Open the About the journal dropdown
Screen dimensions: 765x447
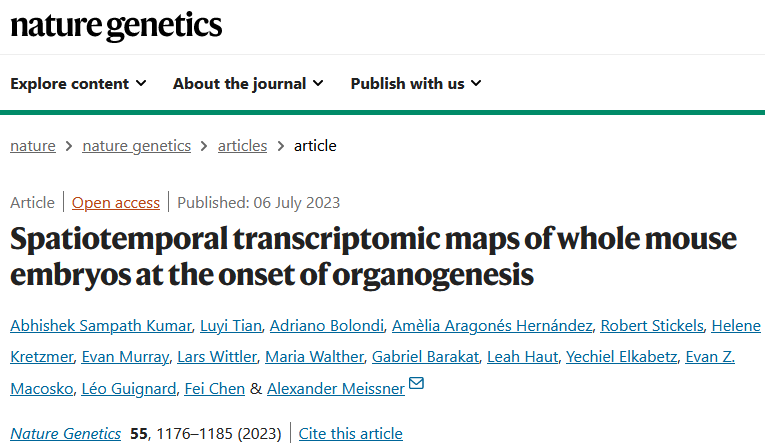click(x=248, y=84)
